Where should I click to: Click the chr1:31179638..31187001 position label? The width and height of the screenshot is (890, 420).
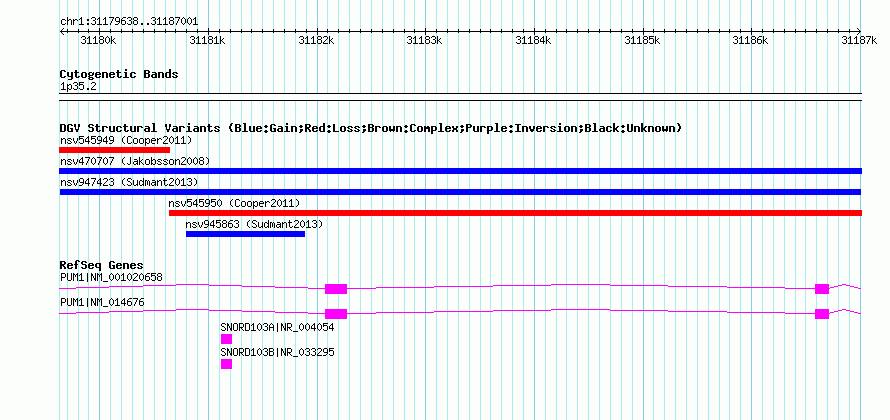tap(129, 22)
